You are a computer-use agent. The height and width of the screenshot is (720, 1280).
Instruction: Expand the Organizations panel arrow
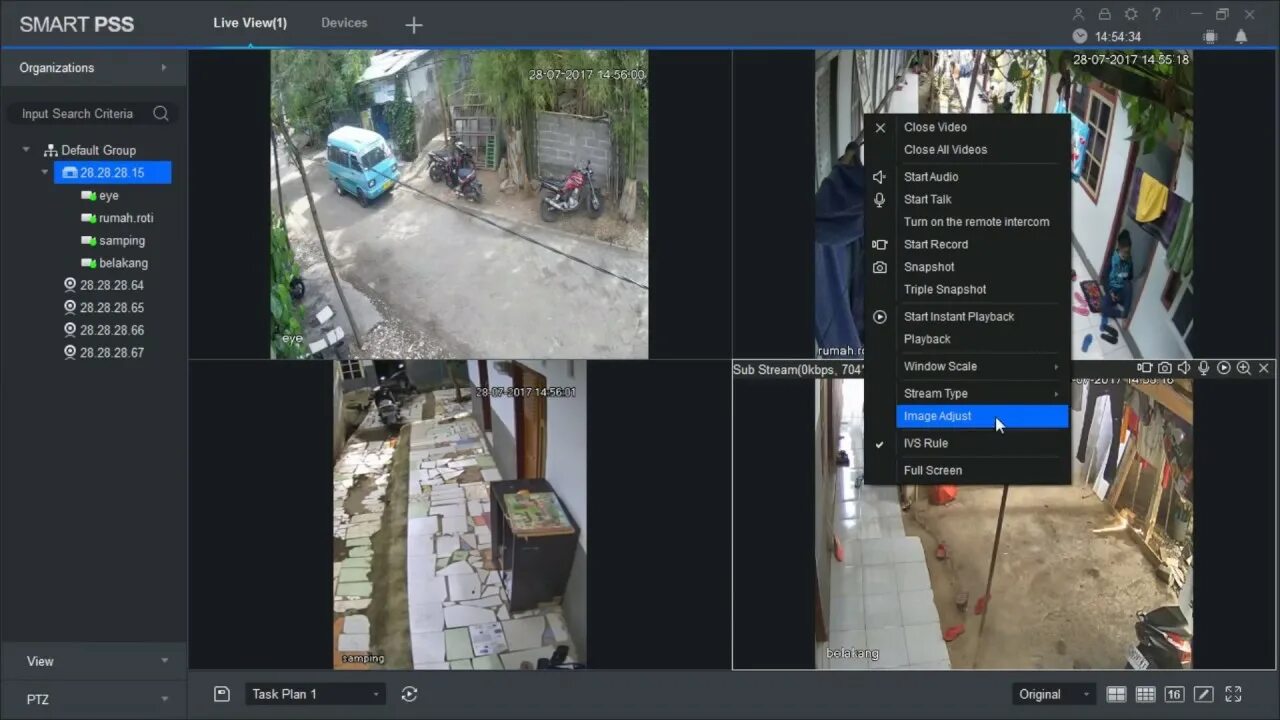pyautogui.click(x=164, y=68)
